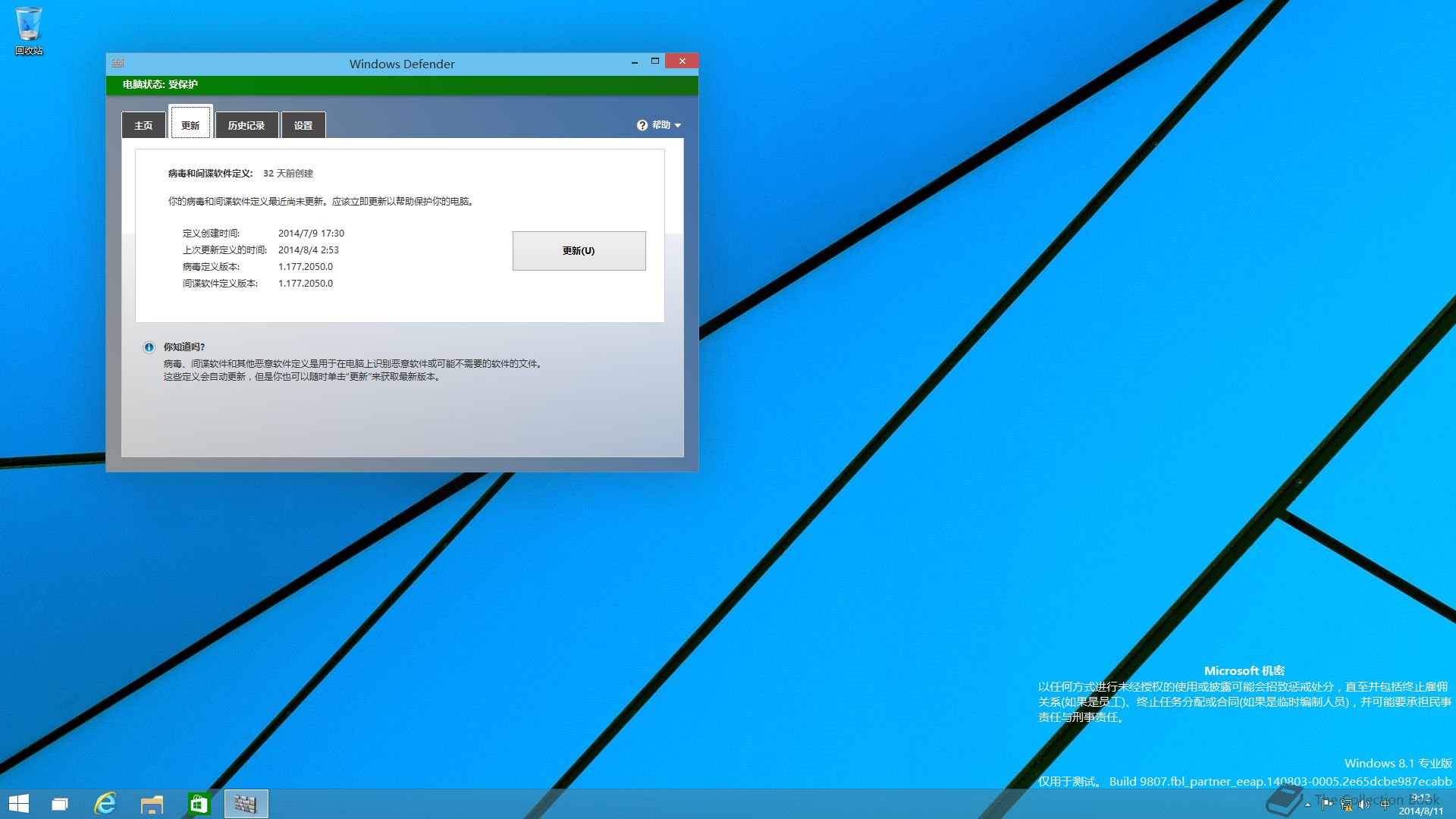Click the Windows Defender title bar app icon
Viewport: 1456px width, 819px height.
tap(118, 63)
